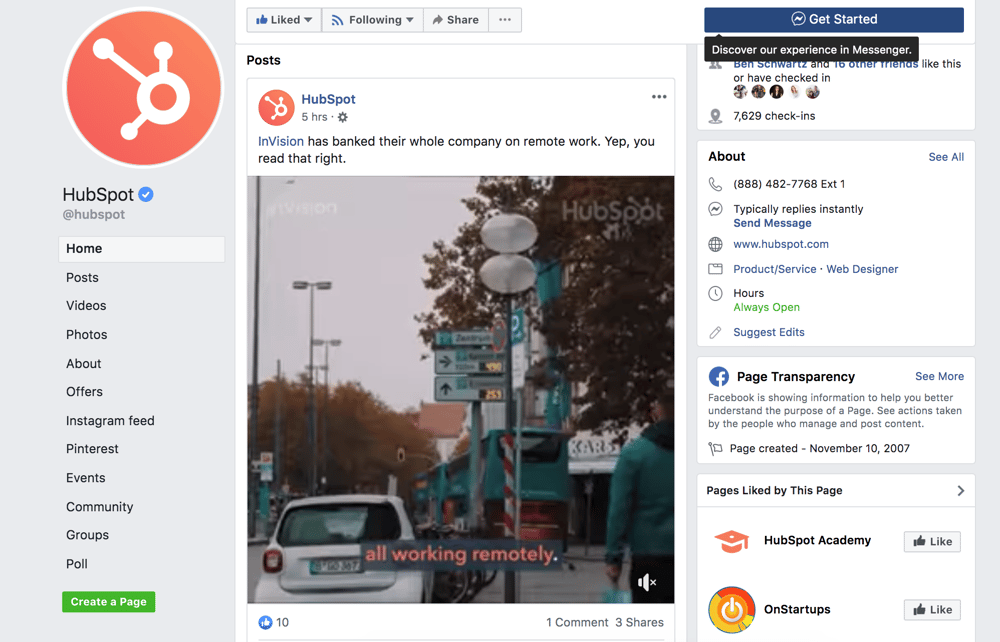Open the Posts section in sidebar

pos(82,277)
